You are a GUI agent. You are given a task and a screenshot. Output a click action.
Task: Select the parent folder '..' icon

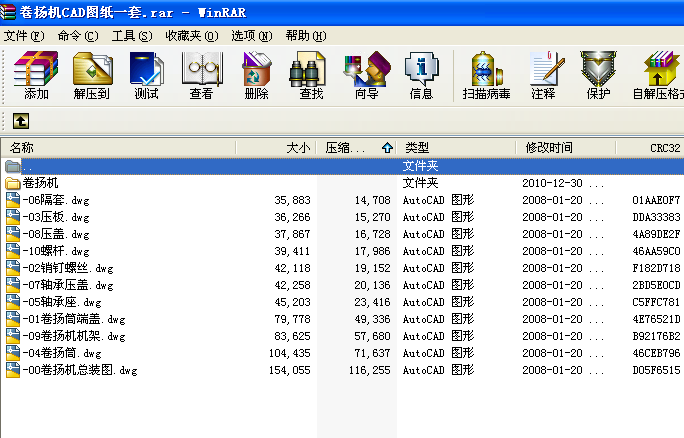13,166
